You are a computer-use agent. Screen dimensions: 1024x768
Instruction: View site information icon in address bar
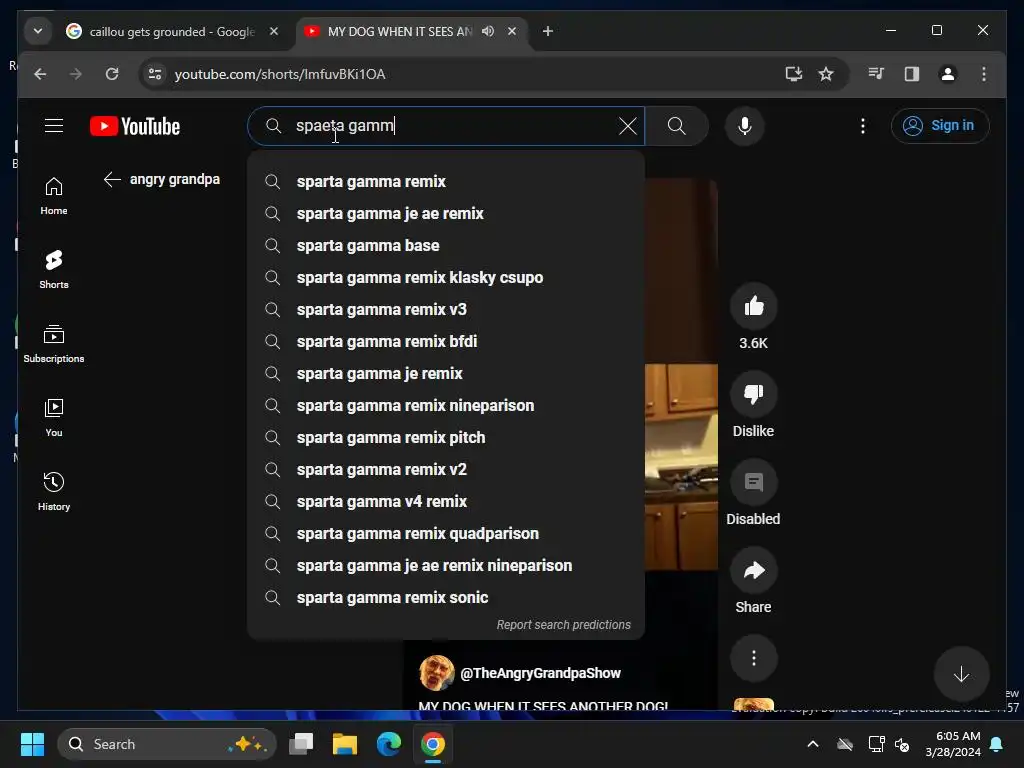(x=155, y=74)
